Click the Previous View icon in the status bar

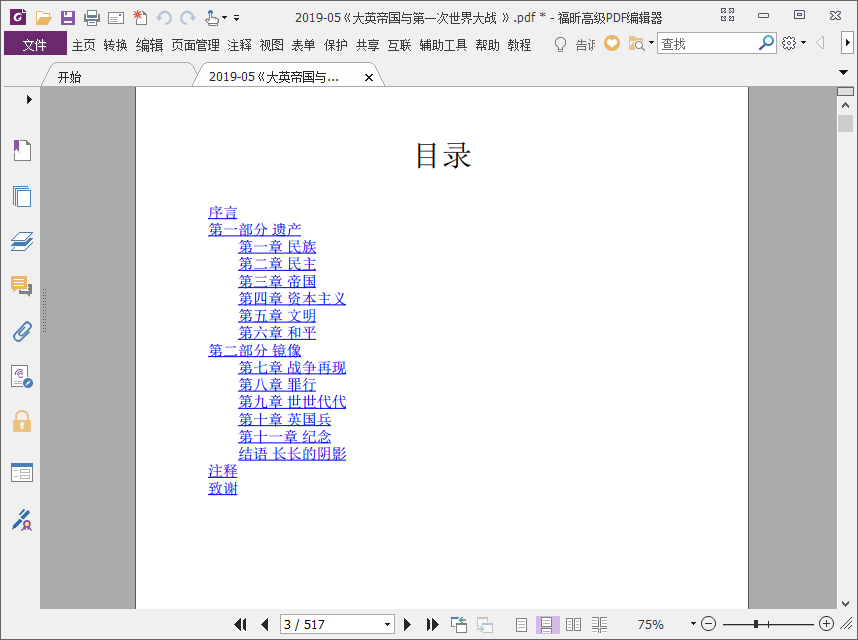pyautogui.click(x=459, y=624)
